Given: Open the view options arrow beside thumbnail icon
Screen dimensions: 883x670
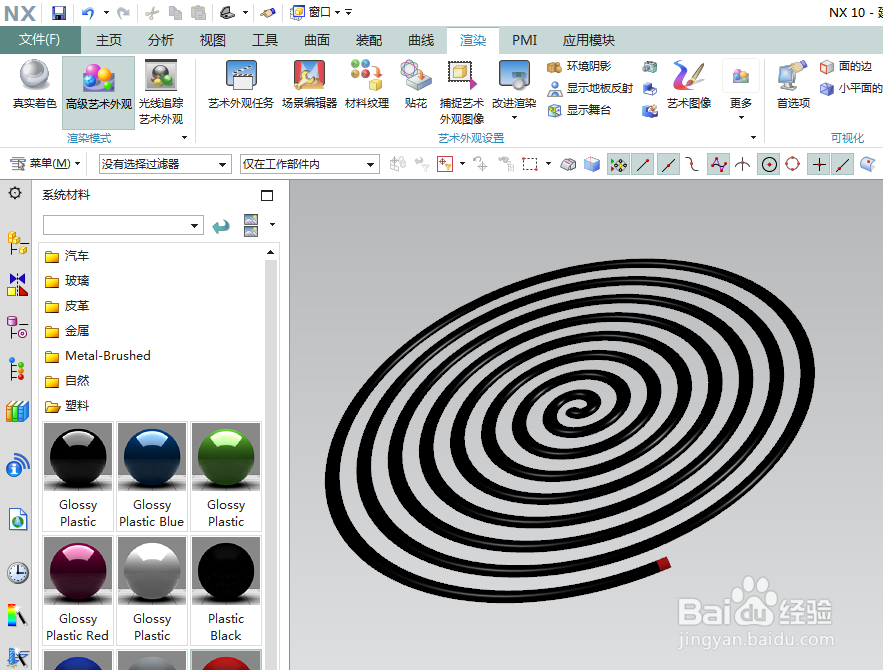Looking at the screenshot, I should [x=273, y=225].
